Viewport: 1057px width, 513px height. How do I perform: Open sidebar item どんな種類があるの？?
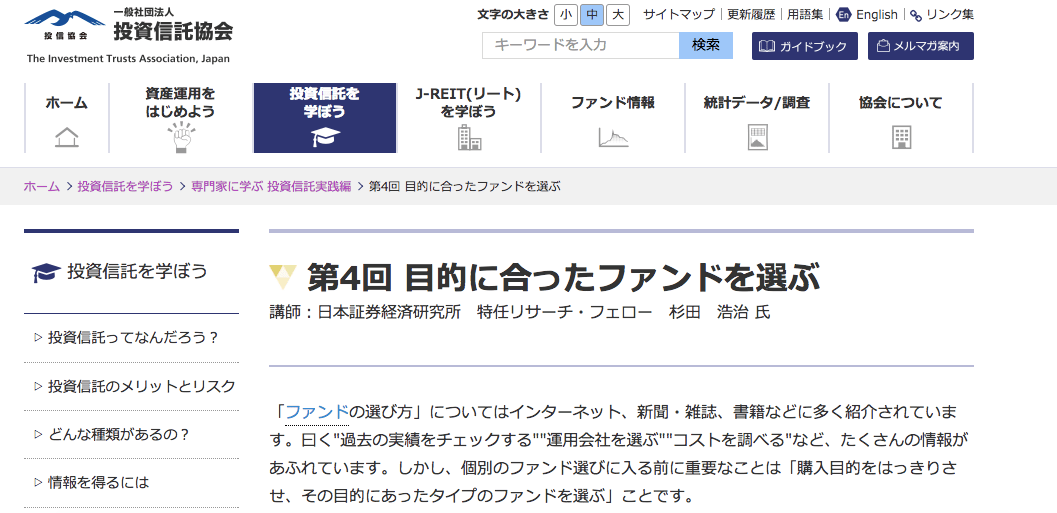(119, 435)
